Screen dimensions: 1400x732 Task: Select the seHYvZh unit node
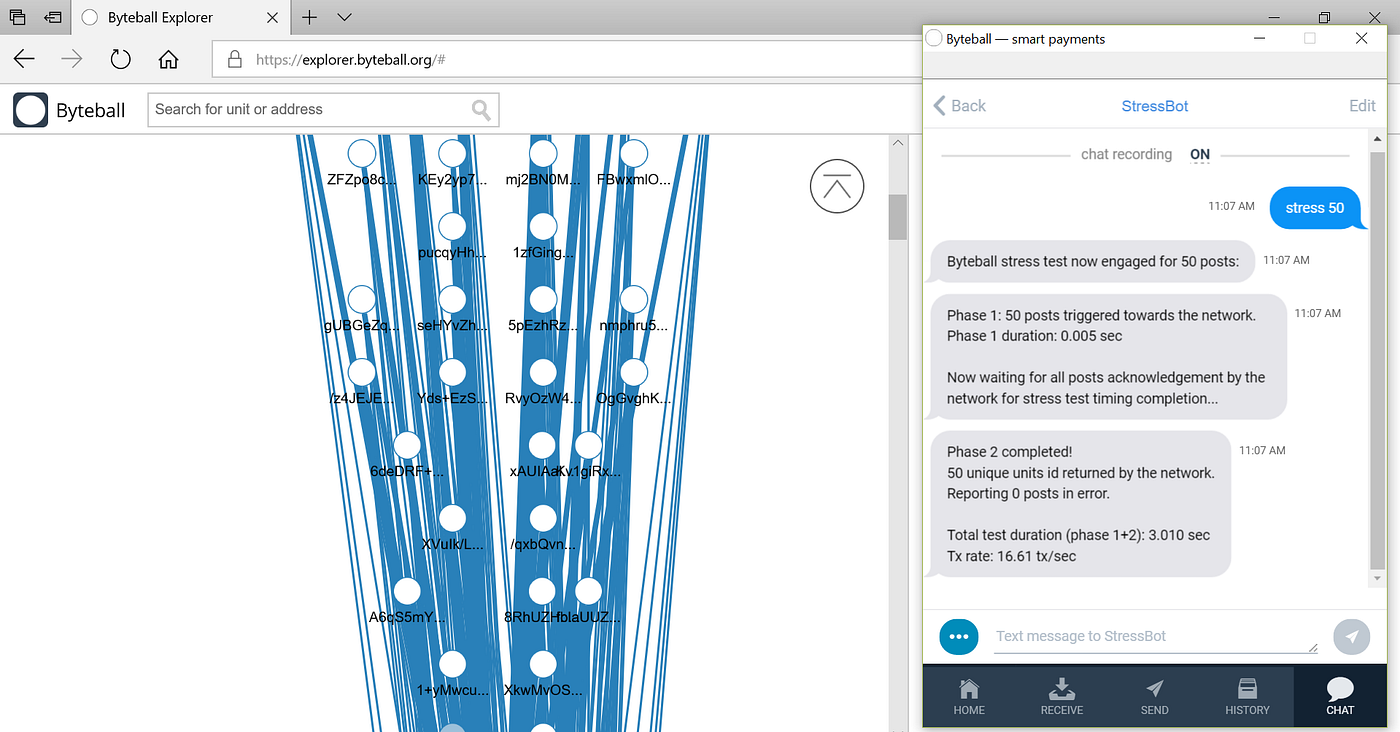click(x=452, y=299)
